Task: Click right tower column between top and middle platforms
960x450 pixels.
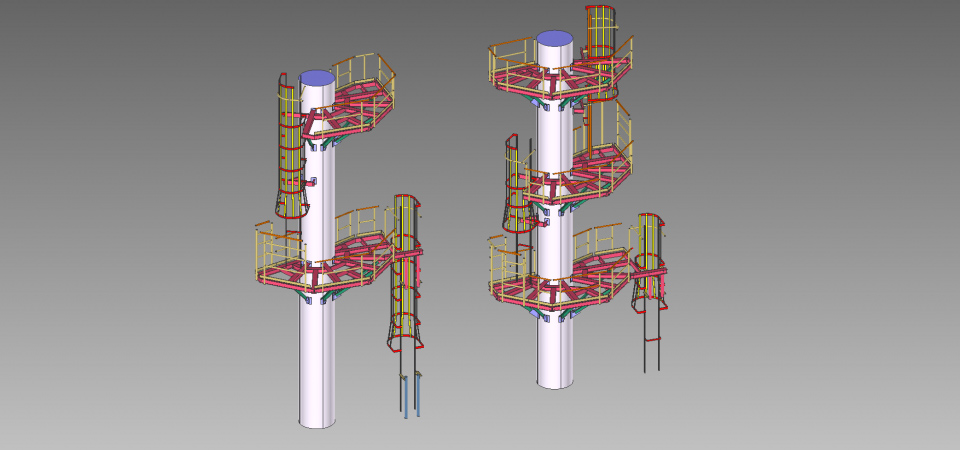Action: [x=555, y=135]
